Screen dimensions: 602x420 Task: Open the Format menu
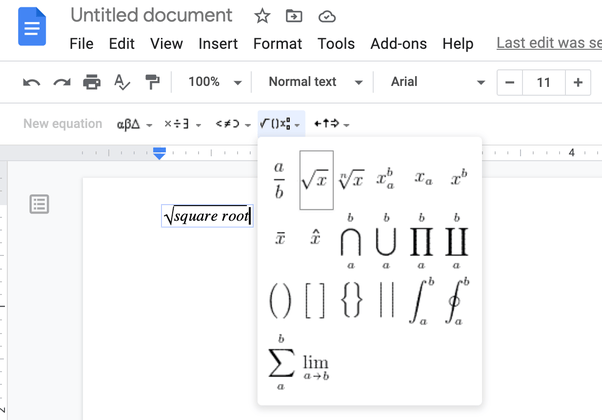click(x=278, y=44)
